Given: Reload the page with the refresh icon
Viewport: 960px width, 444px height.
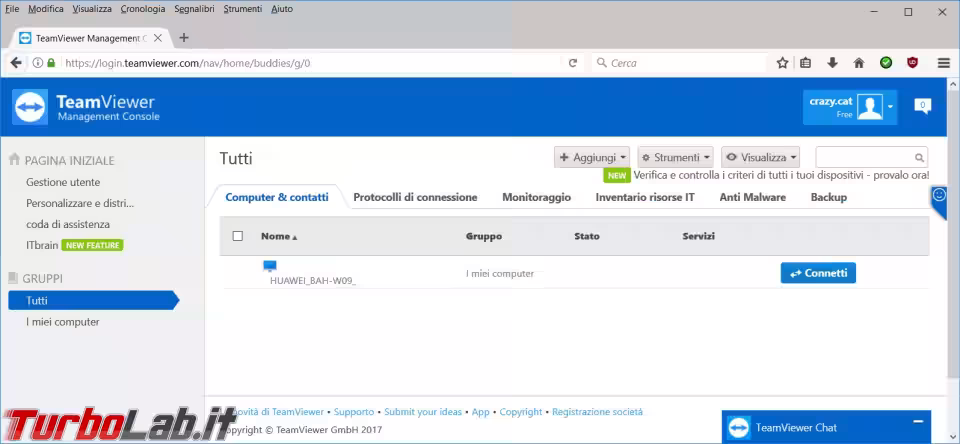Looking at the screenshot, I should 572,62.
